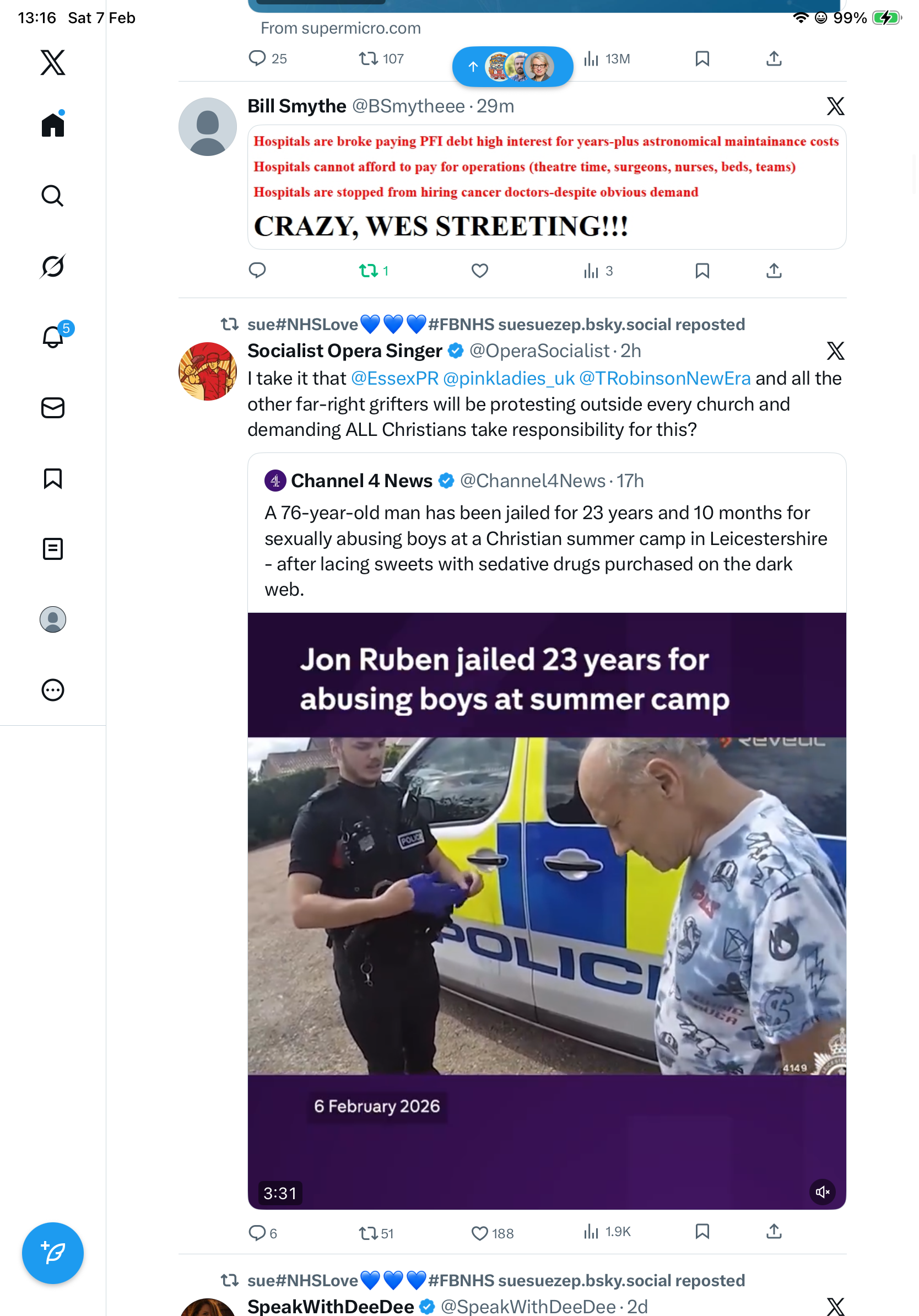Share Bill Smythe's post
The width and height of the screenshot is (919, 1316).
coord(774,271)
